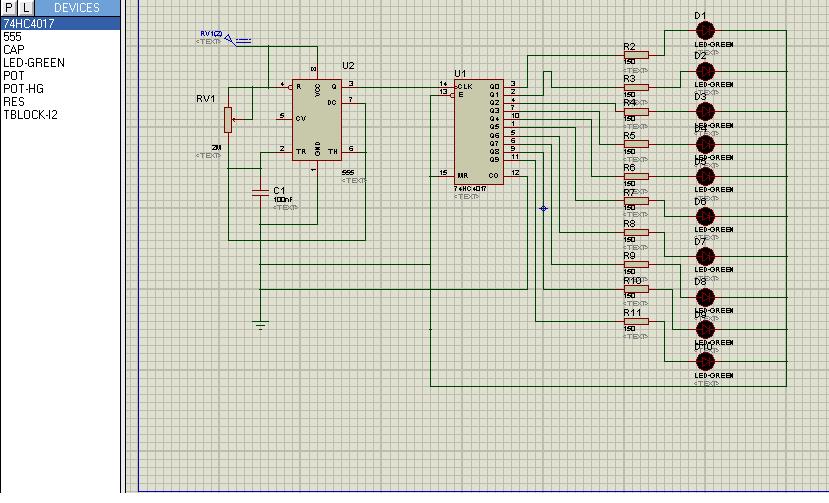This screenshot has width=829, height=503.
Task: Click the blue origin marker on the schematic
Action: click(x=543, y=208)
